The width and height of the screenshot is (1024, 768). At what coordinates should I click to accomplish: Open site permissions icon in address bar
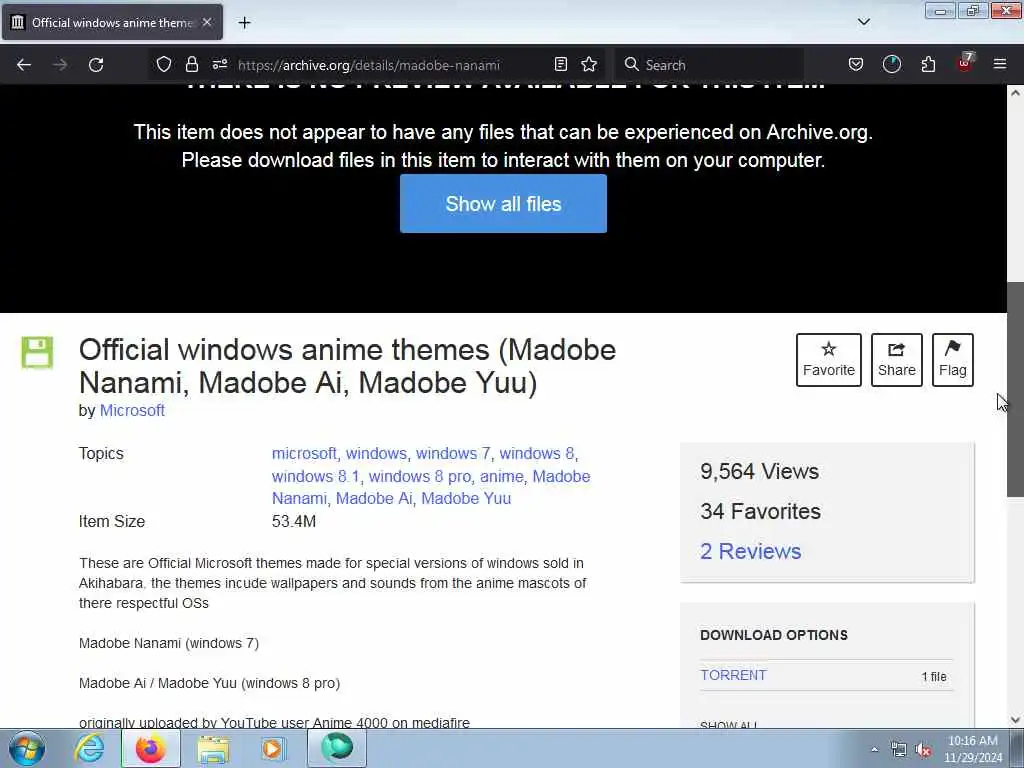click(219, 64)
